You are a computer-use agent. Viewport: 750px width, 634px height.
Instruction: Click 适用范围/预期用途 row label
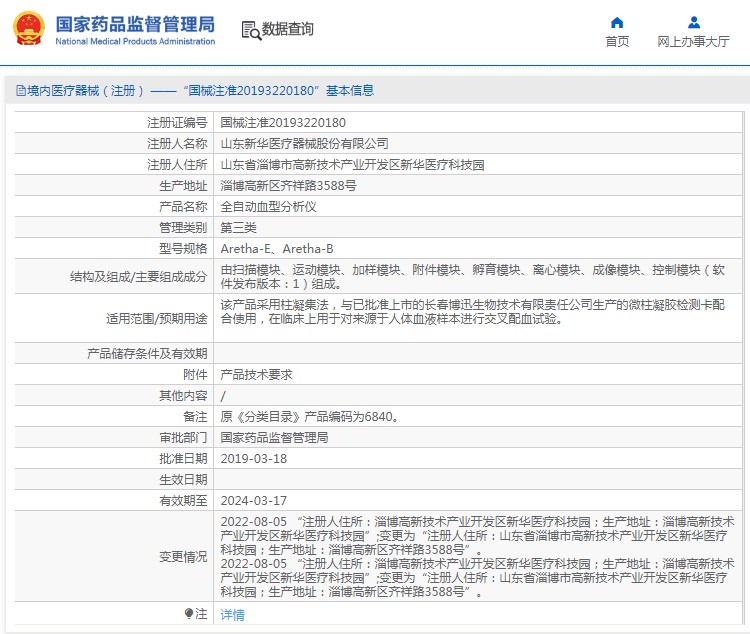tap(157, 319)
